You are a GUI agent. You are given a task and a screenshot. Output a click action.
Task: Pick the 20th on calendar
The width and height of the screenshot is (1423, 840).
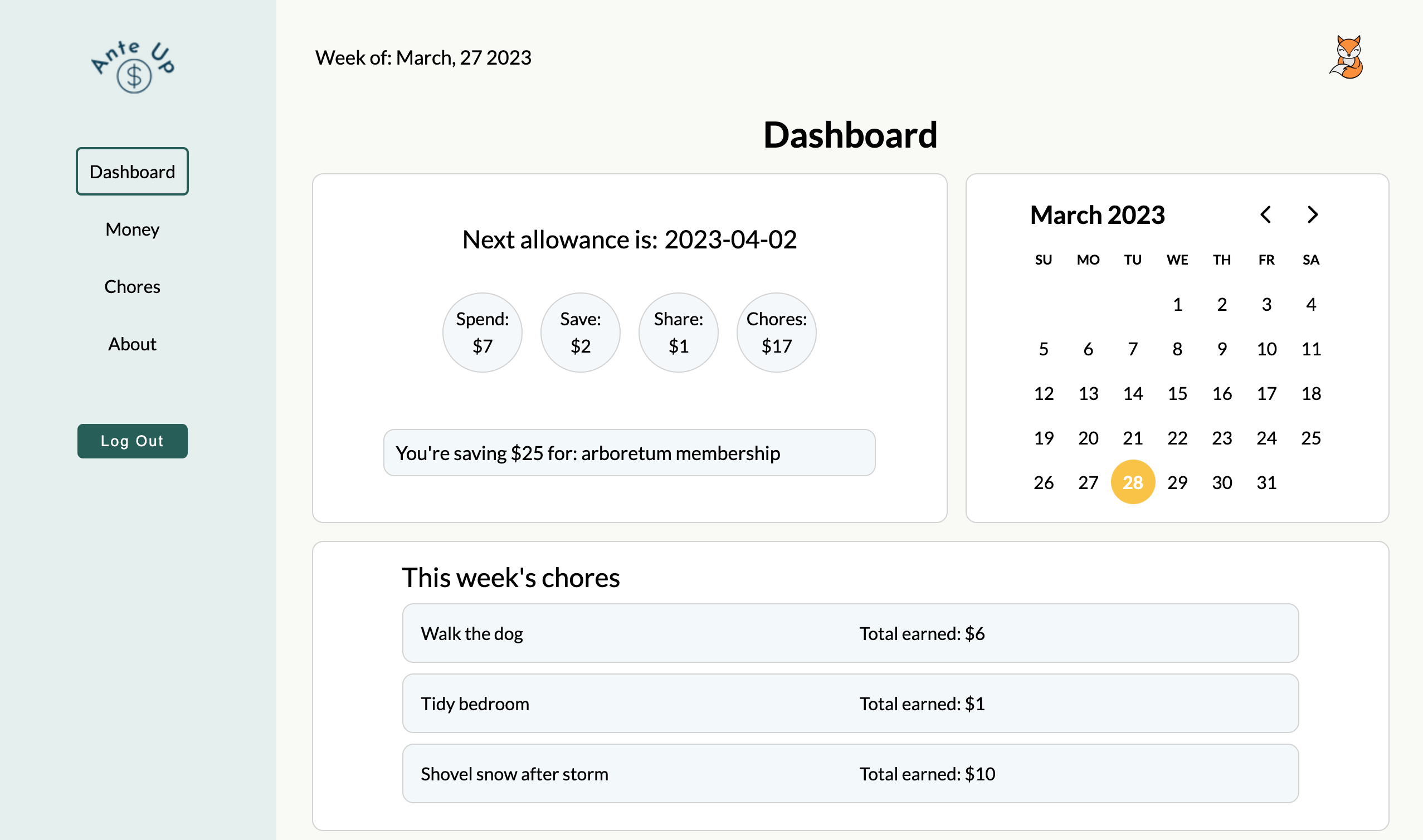pyautogui.click(x=1088, y=438)
